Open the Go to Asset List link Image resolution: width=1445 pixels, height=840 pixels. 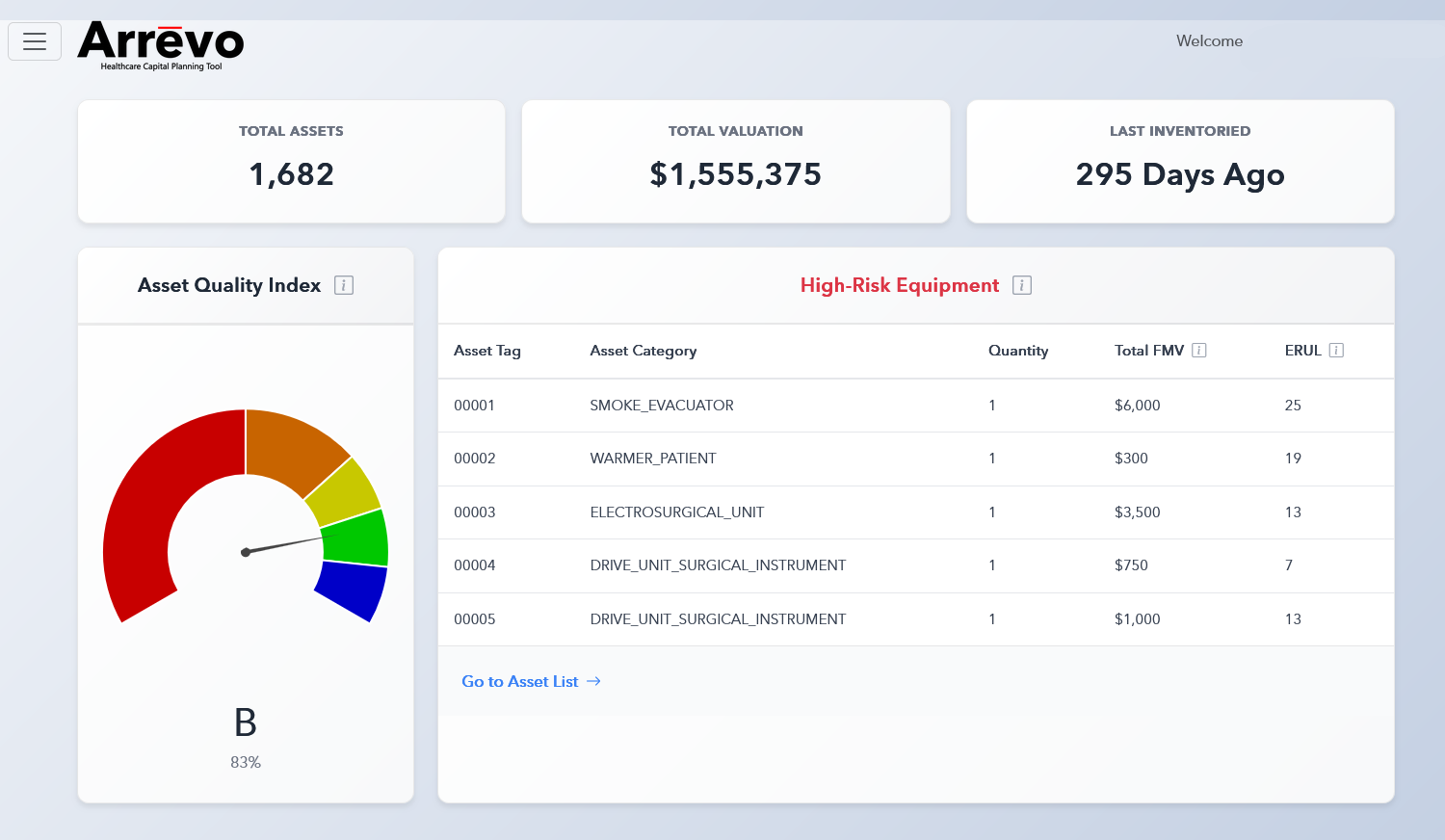[531, 681]
